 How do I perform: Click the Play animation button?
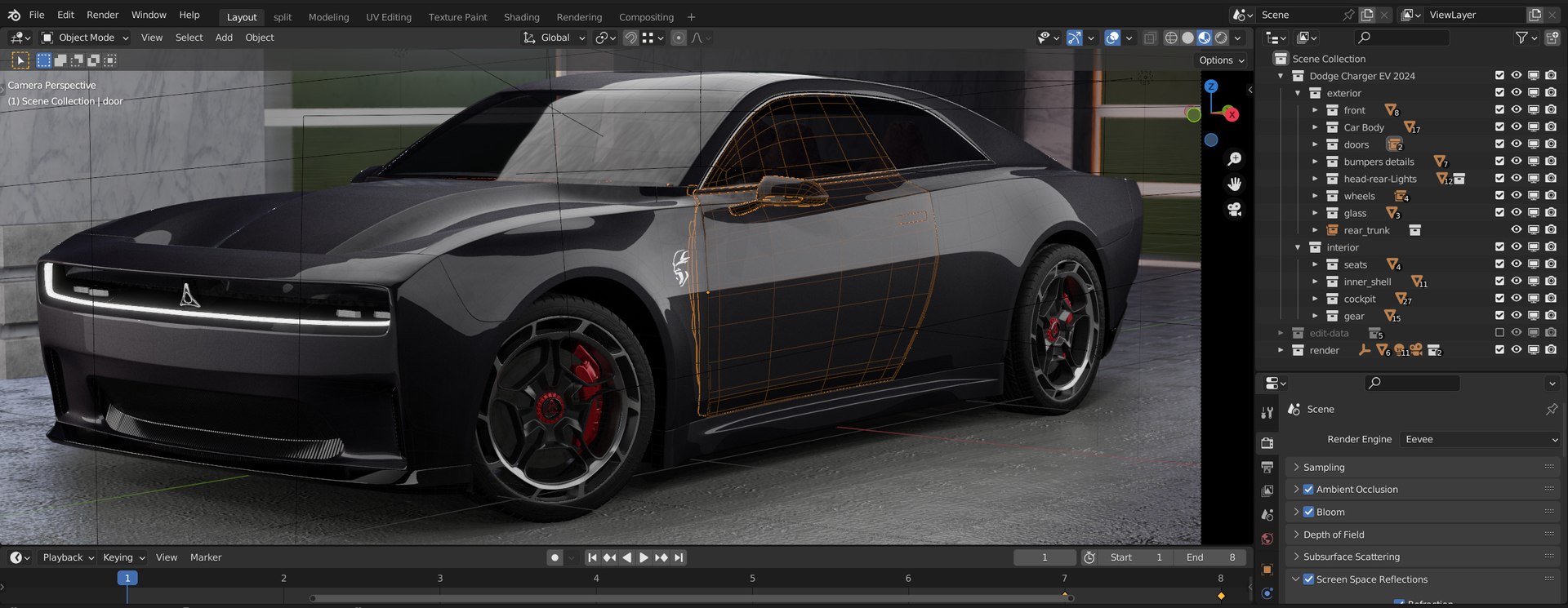click(644, 557)
